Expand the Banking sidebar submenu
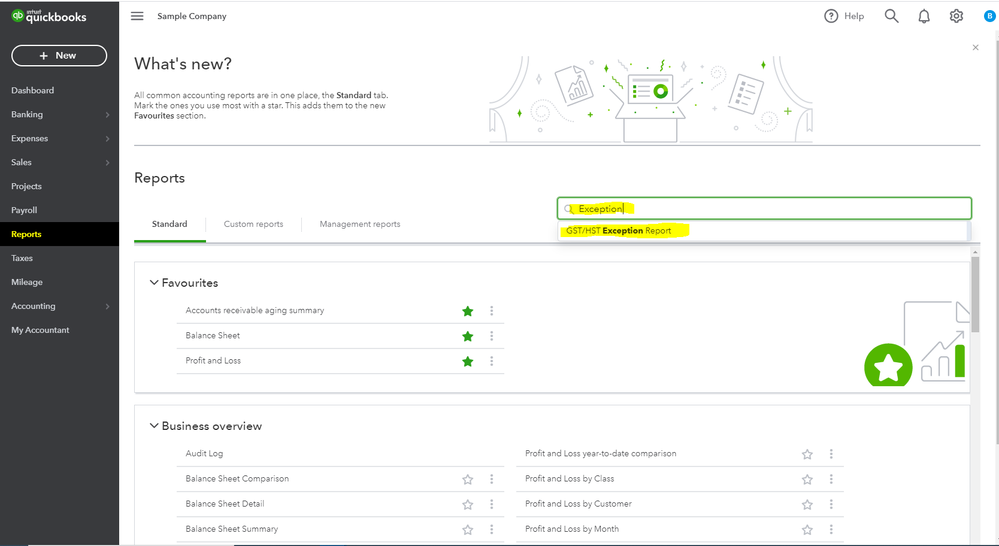The height and width of the screenshot is (546, 999). coord(107,115)
